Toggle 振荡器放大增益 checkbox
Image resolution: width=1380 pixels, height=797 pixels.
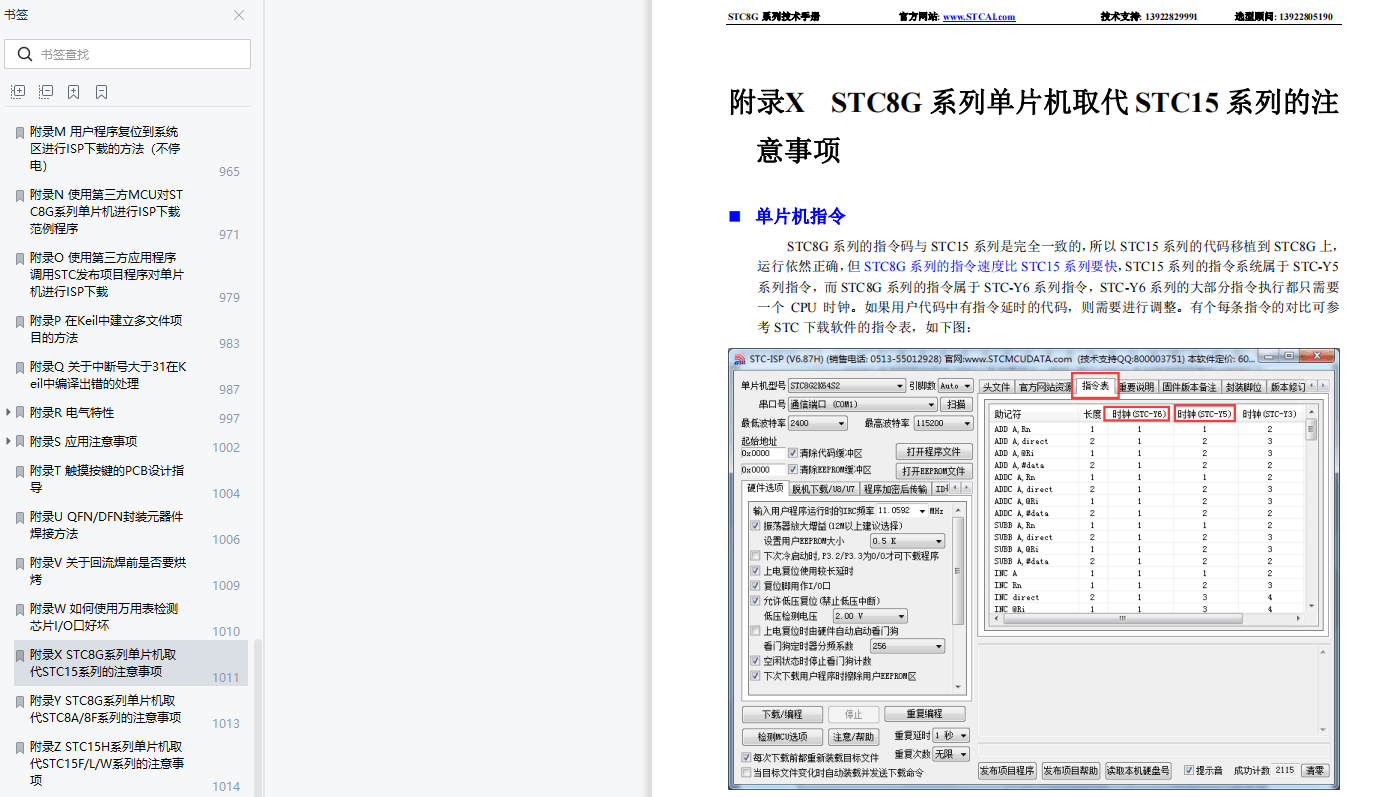755,525
